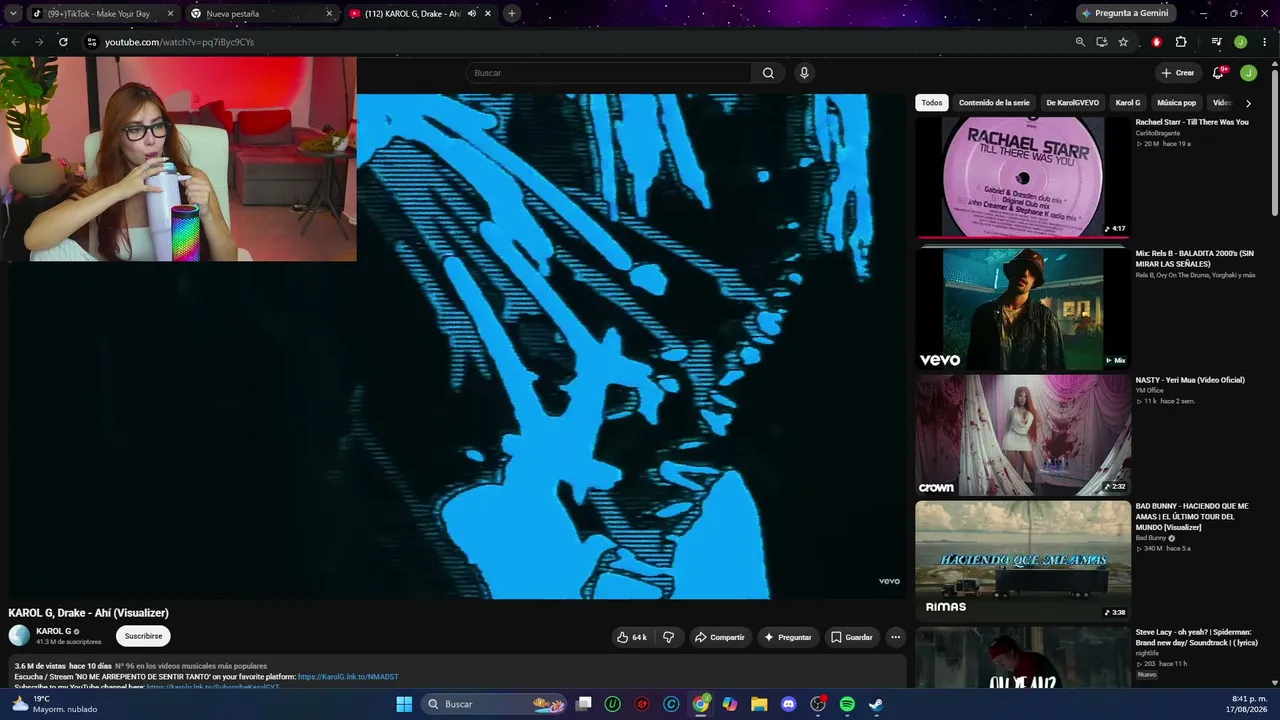Mute the KAROL G tab audio icon
The width and height of the screenshot is (1280, 720).
click(472, 14)
